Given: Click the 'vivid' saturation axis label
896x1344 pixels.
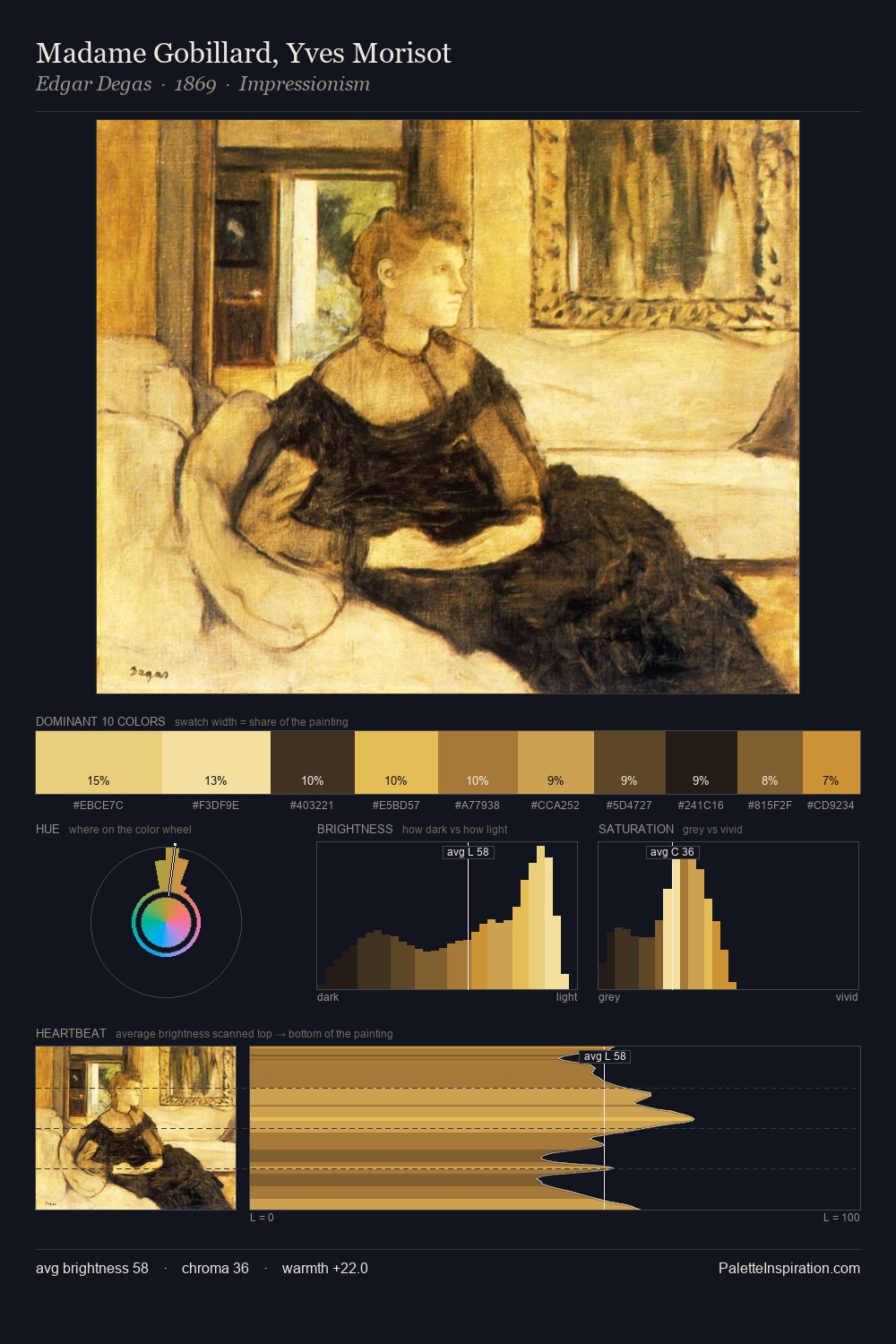Looking at the screenshot, I should point(847,996).
